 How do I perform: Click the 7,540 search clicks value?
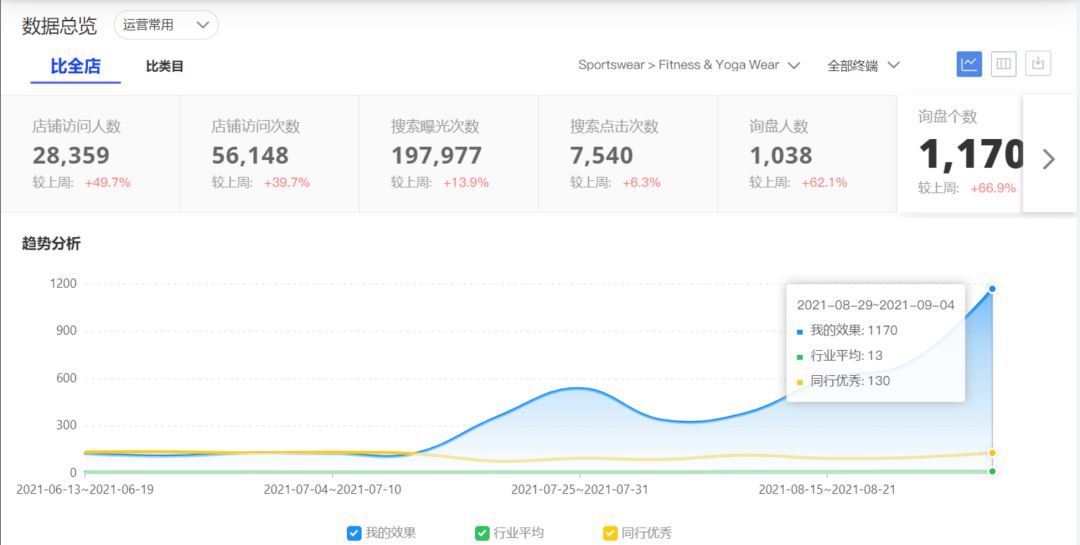601,155
